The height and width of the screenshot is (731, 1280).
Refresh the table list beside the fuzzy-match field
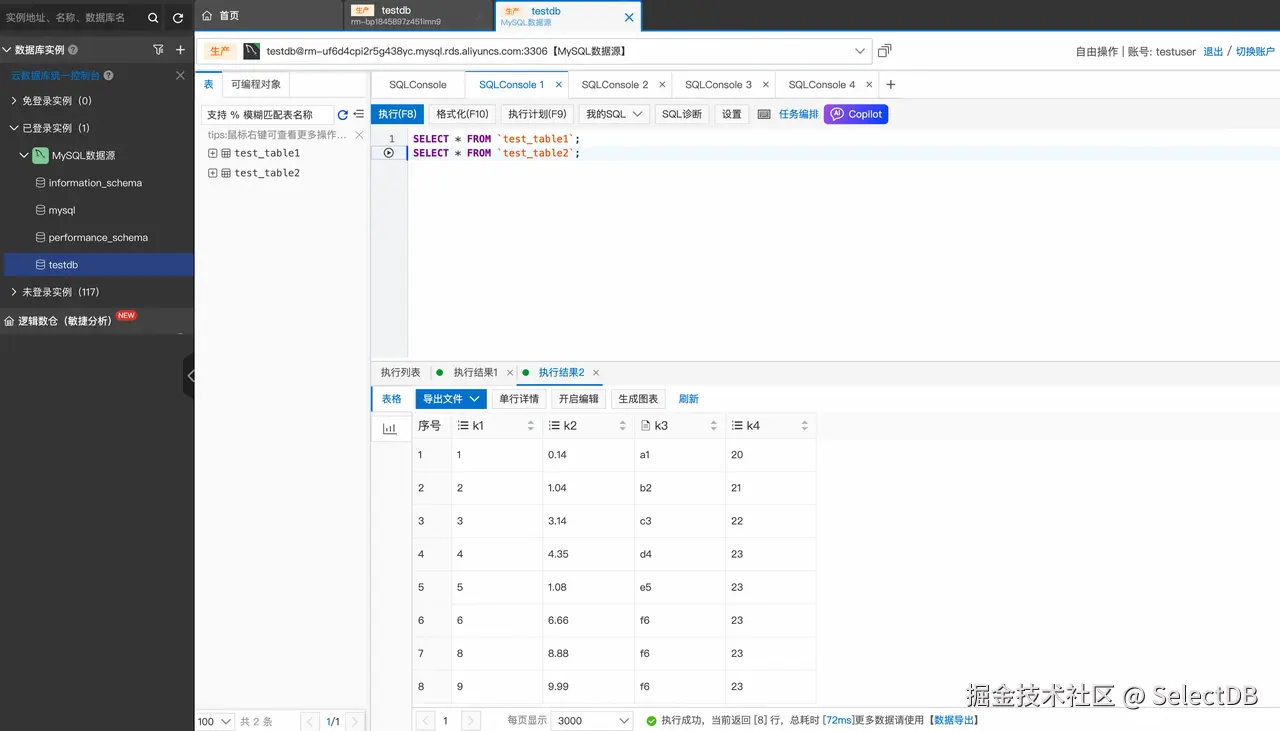(x=343, y=115)
